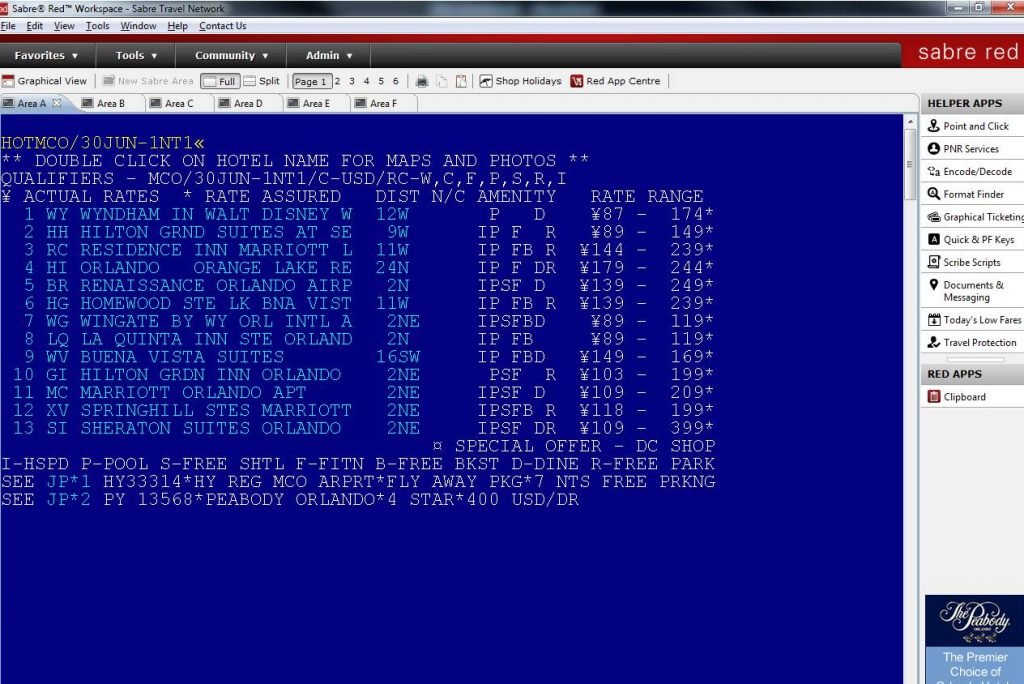This screenshot has width=1024, height=684.
Task: Open Graphical Ticketing helper app
Action: pos(976,217)
